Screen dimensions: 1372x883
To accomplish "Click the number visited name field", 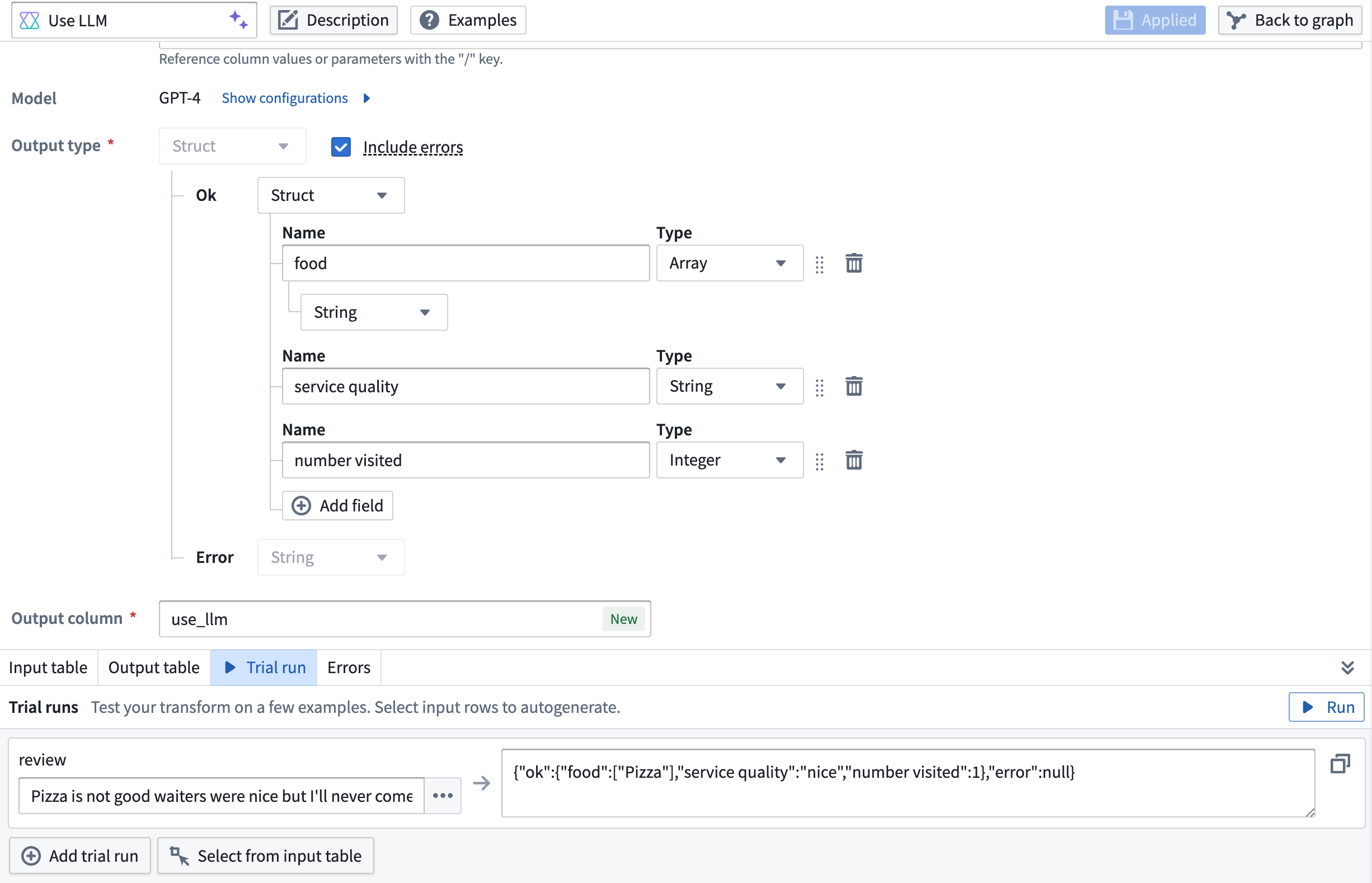I will [x=466, y=460].
